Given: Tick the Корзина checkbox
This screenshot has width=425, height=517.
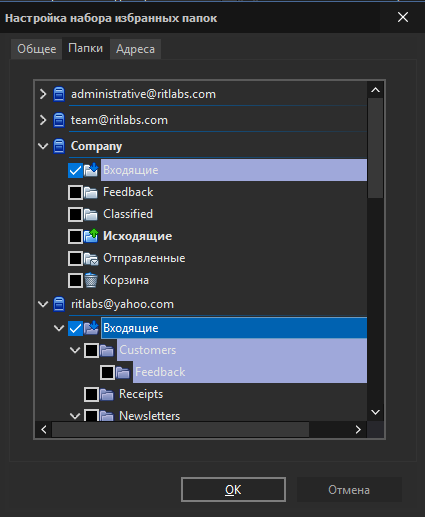Looking at the screenshot, I should click(75, 280).
